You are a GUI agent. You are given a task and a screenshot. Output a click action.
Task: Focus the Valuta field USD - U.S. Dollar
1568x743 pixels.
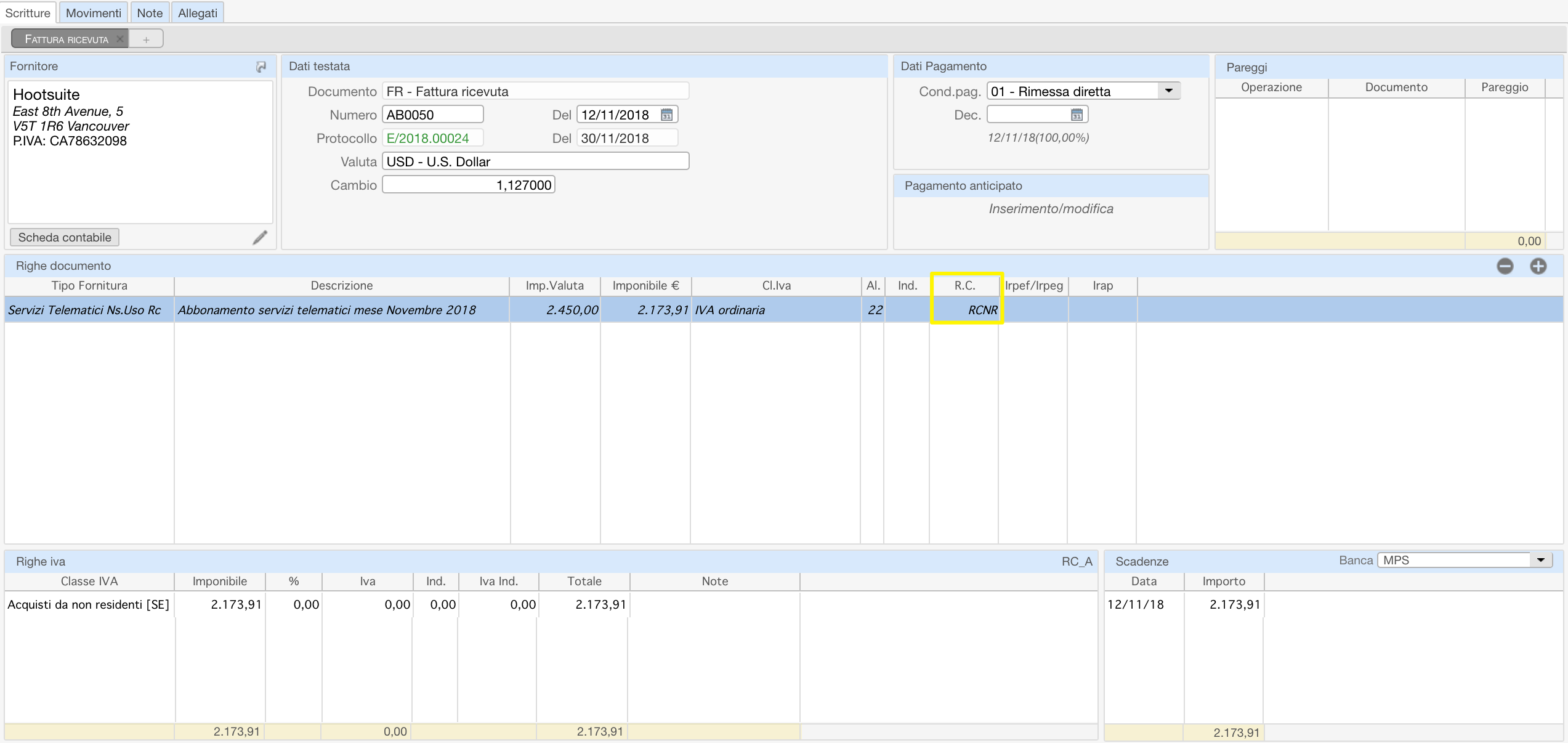[x=535, y=161]
